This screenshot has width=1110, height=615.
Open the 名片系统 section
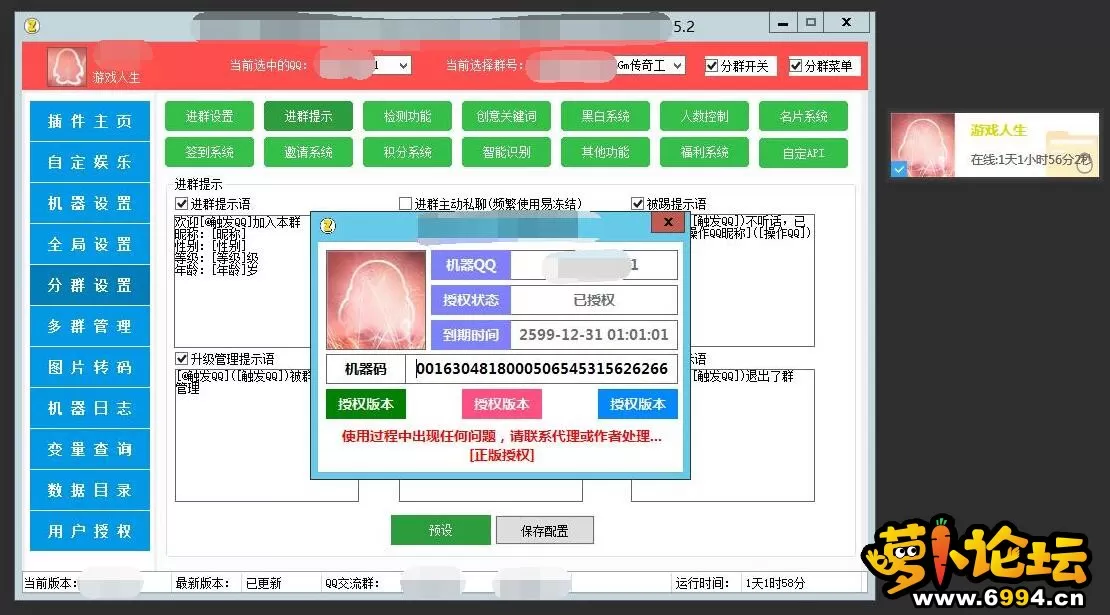pos(803,116)
